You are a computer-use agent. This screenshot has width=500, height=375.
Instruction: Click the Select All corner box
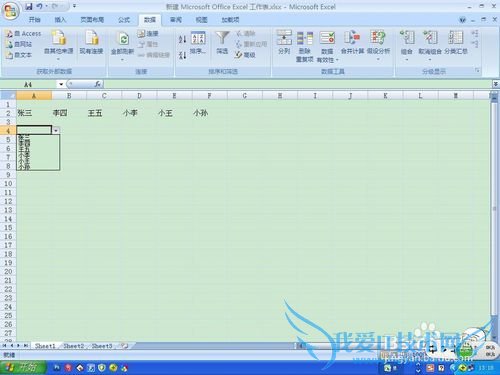(8, 96)
